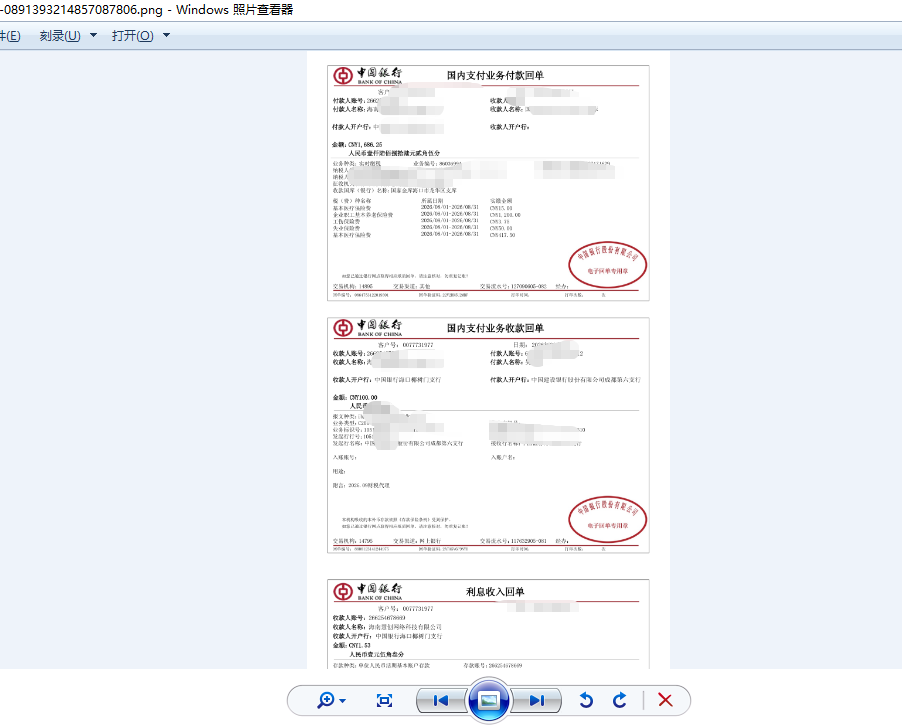Image resolution: width=902 pixels, height=725 pixels.
Task: Open the 刻录(U) menu
Action: pos(60,36)
